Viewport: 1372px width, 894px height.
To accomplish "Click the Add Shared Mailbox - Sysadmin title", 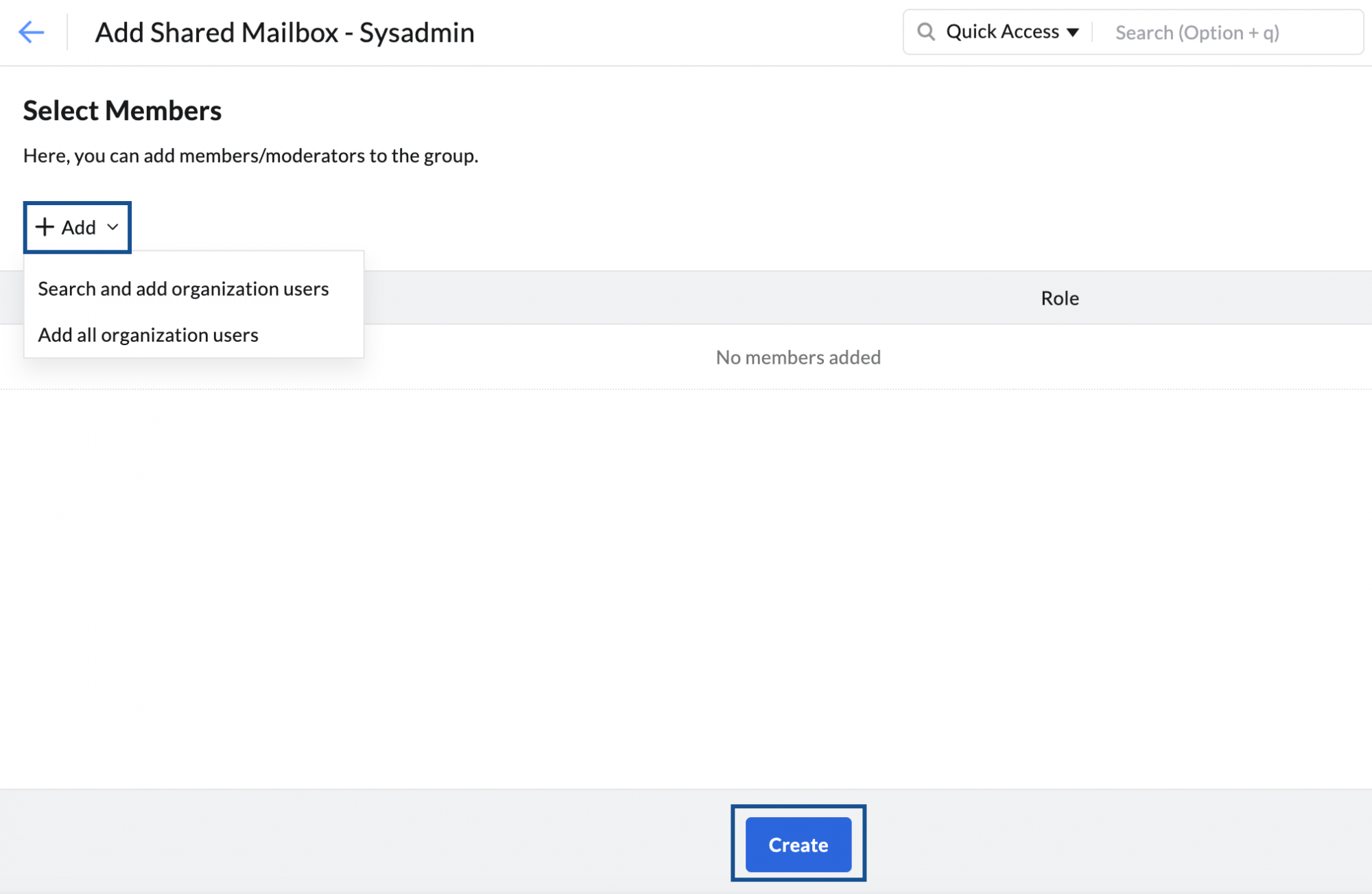I will 284,32.
